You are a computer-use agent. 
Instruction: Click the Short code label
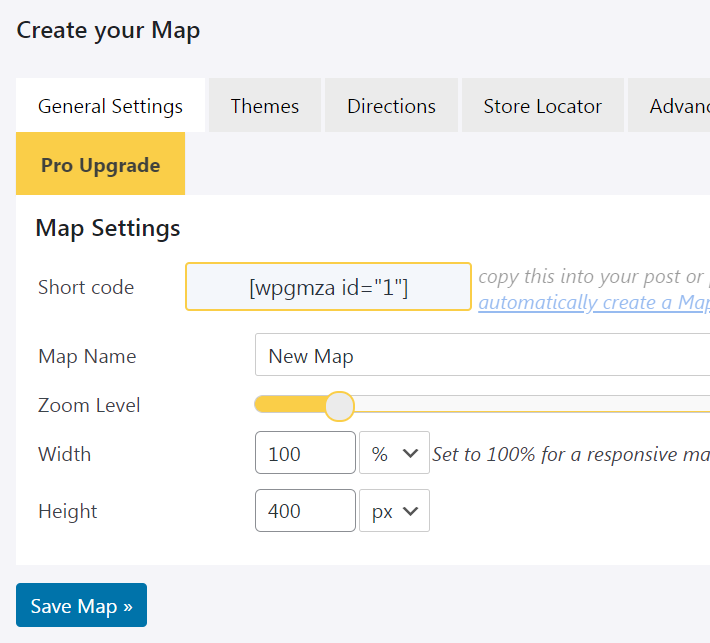tap(86, 288)
